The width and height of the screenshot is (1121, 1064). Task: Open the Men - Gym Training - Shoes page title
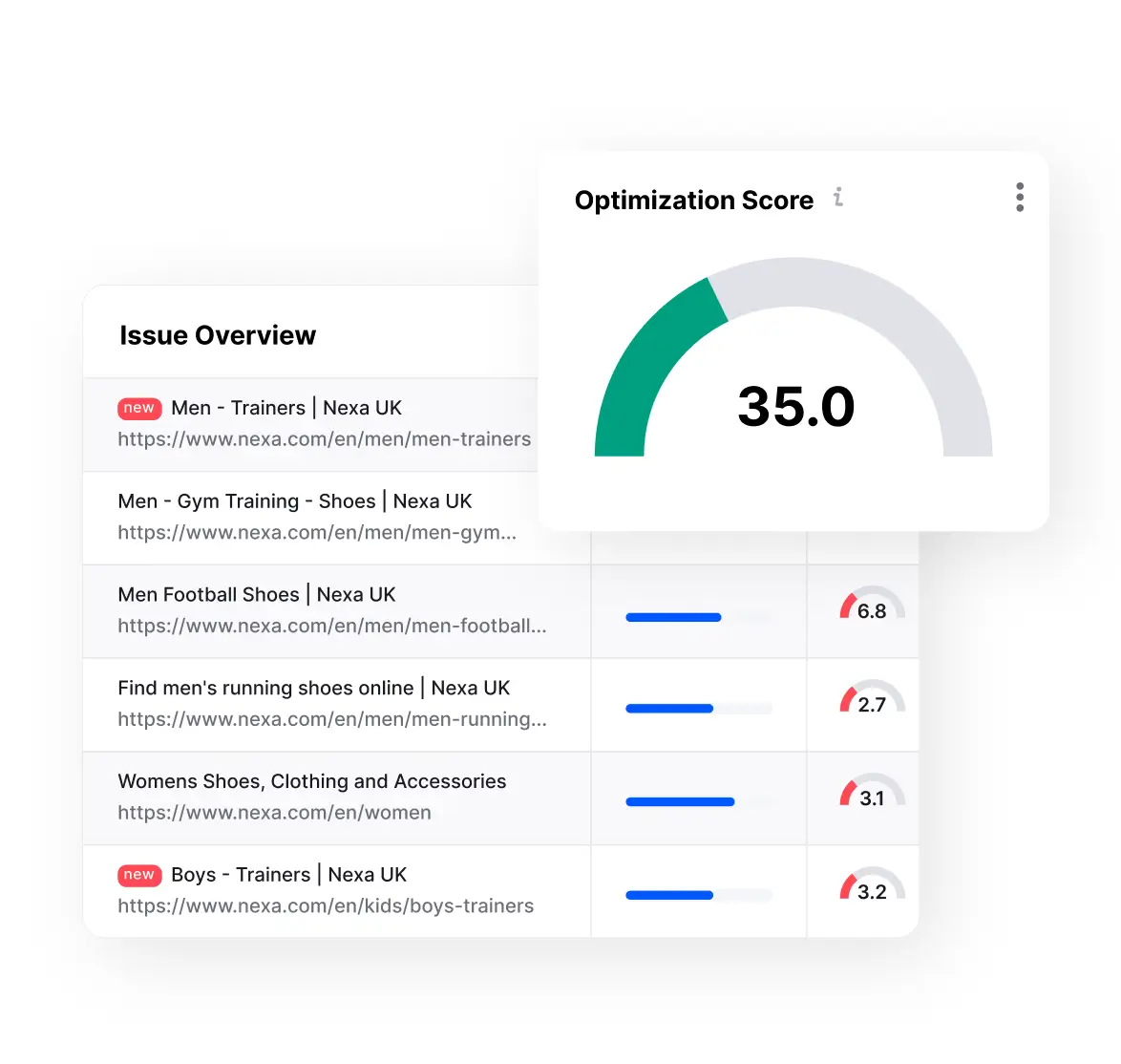295,501
